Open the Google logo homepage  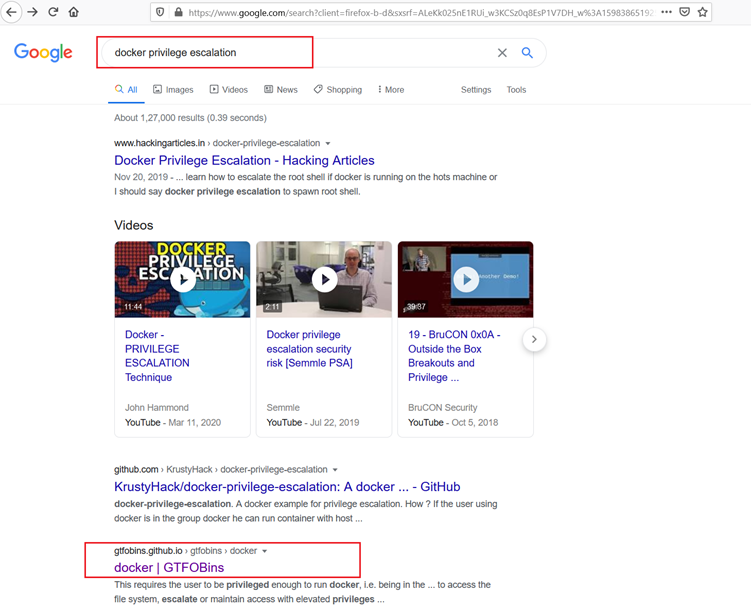43,53
